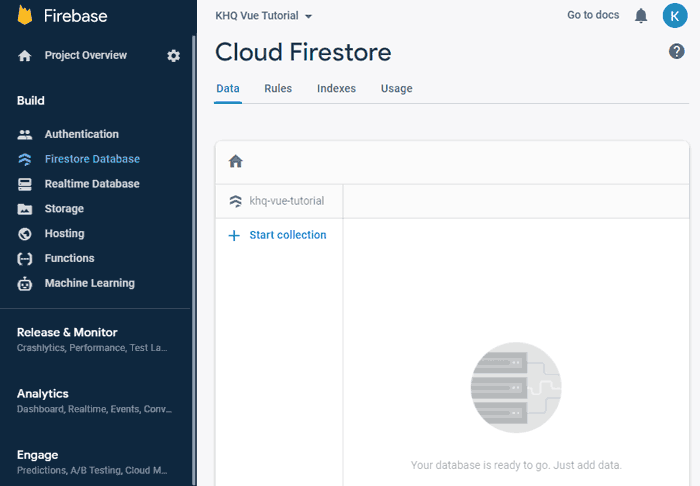Click the Functions brackets icon
The image size is (700, 486).
[x=25, y=259]
